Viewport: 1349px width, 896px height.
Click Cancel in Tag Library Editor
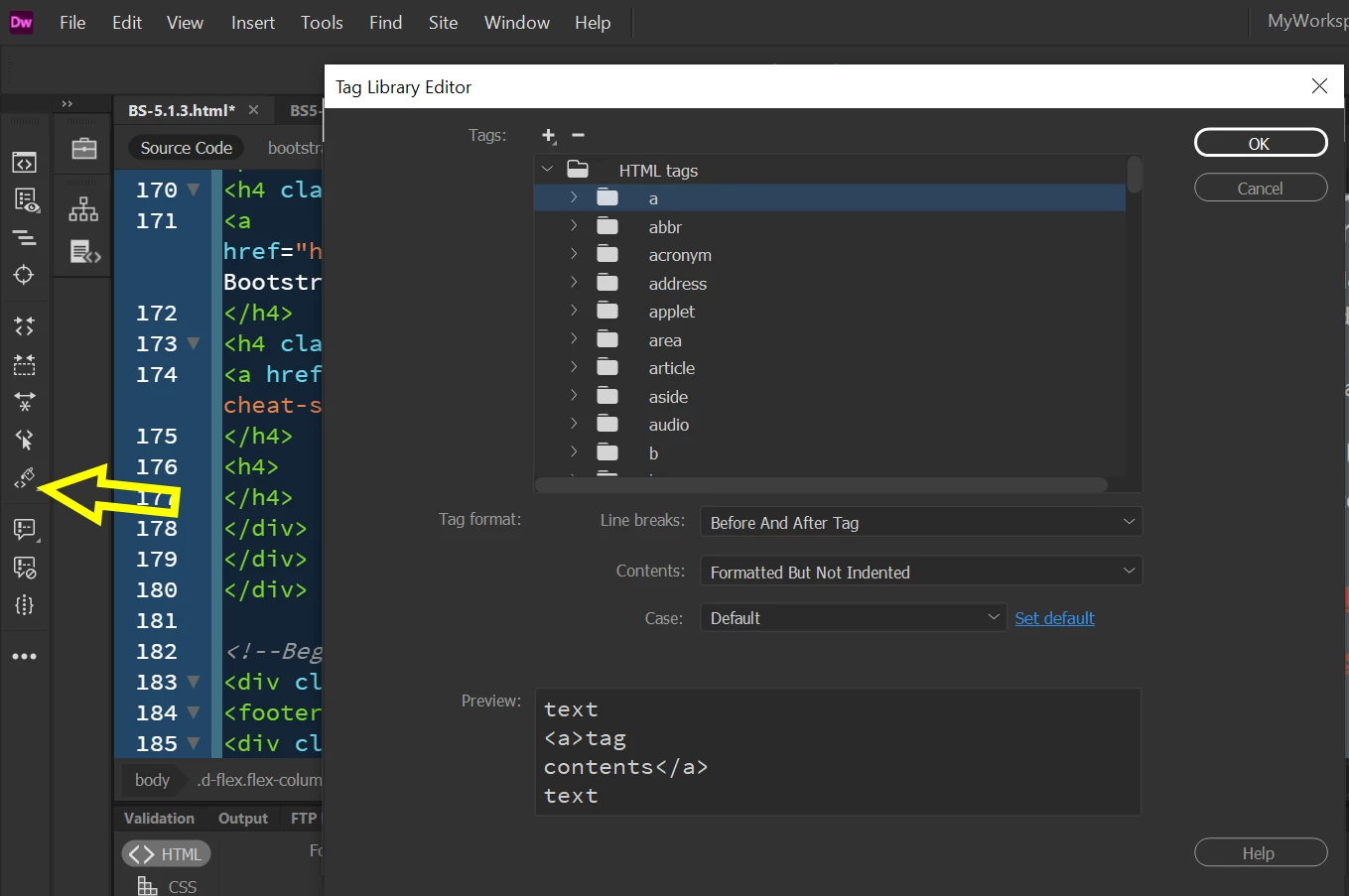click(x=1260, y=188)
